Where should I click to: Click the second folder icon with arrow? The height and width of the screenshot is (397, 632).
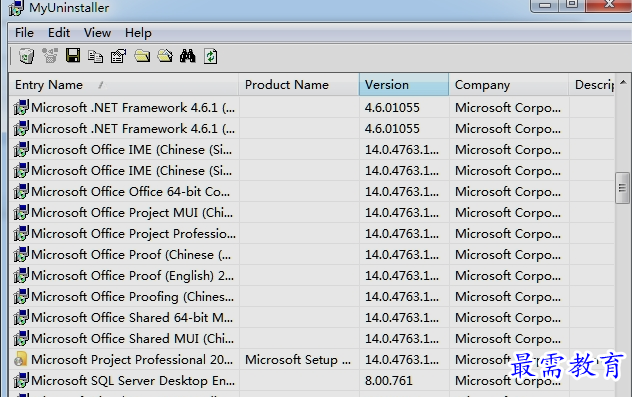pos(165,56)
